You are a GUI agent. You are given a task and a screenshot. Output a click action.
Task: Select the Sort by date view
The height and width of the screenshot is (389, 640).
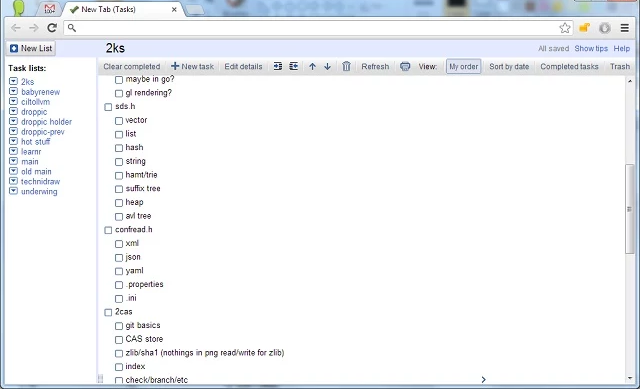[x=509, y=67]
